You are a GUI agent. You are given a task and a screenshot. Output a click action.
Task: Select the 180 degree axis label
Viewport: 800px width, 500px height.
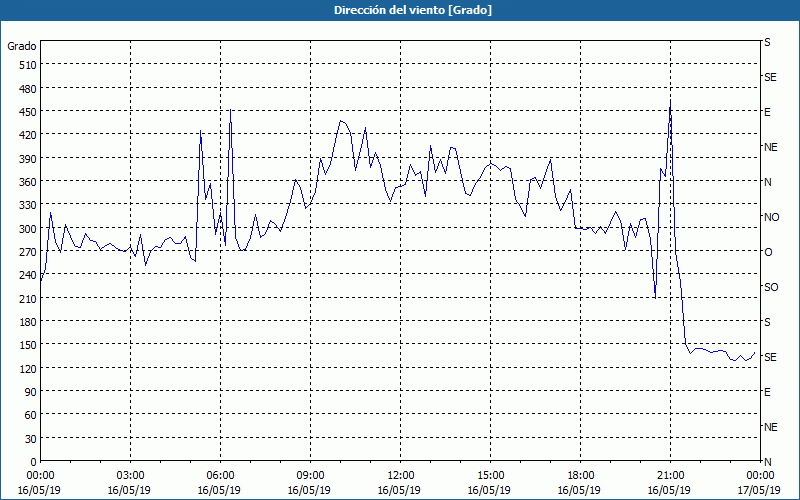coord(28,322)
